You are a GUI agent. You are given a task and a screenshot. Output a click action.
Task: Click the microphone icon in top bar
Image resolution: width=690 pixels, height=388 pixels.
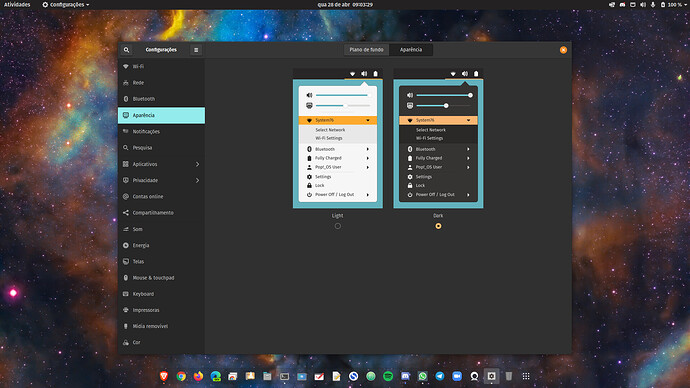[x=653, y=4]
